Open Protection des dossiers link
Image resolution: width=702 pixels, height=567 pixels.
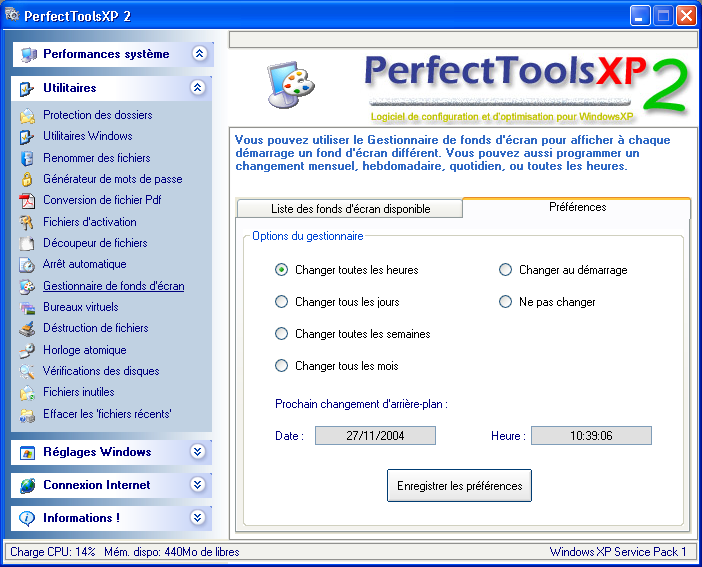(x=98, y=115)
